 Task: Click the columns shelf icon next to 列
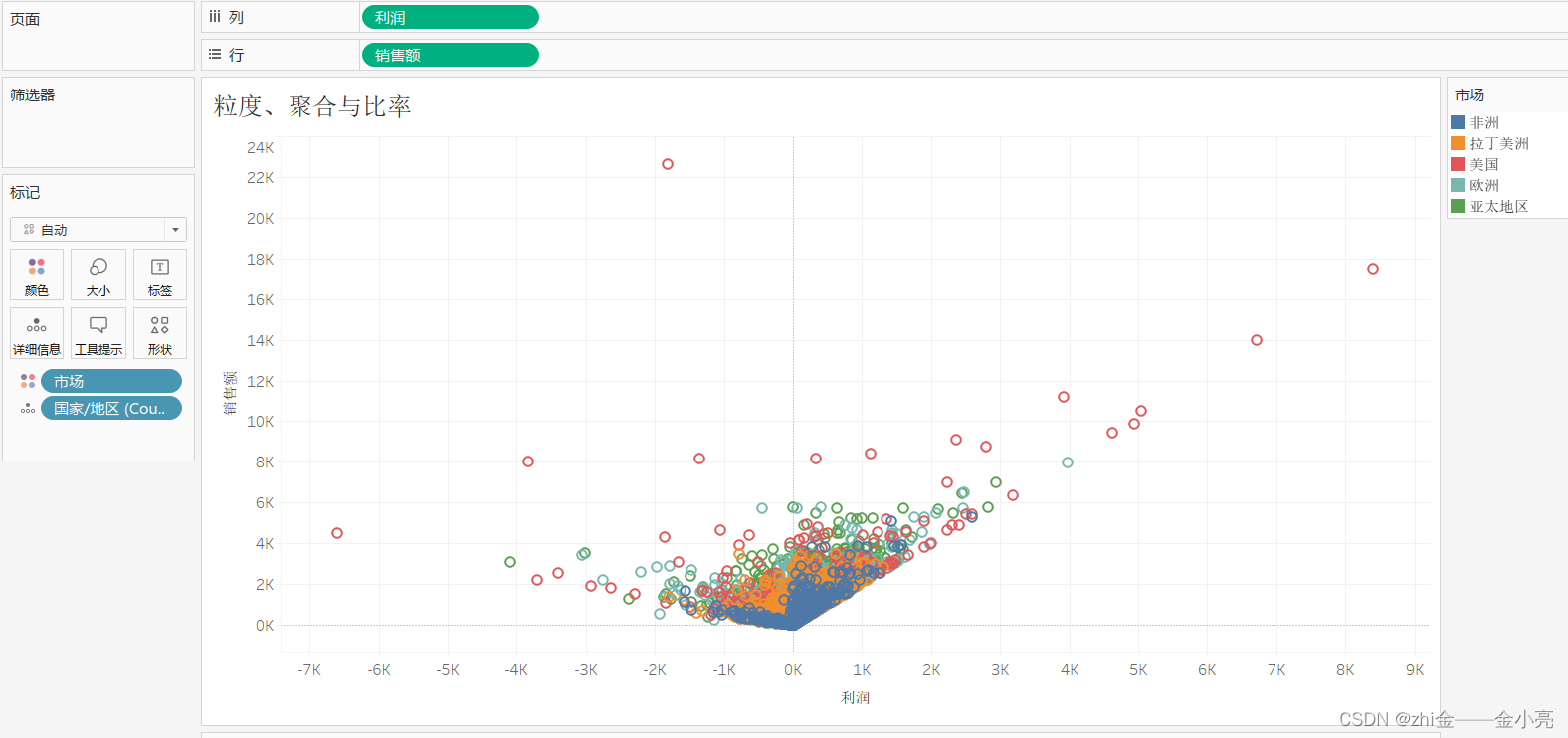[x=215, y=17]
